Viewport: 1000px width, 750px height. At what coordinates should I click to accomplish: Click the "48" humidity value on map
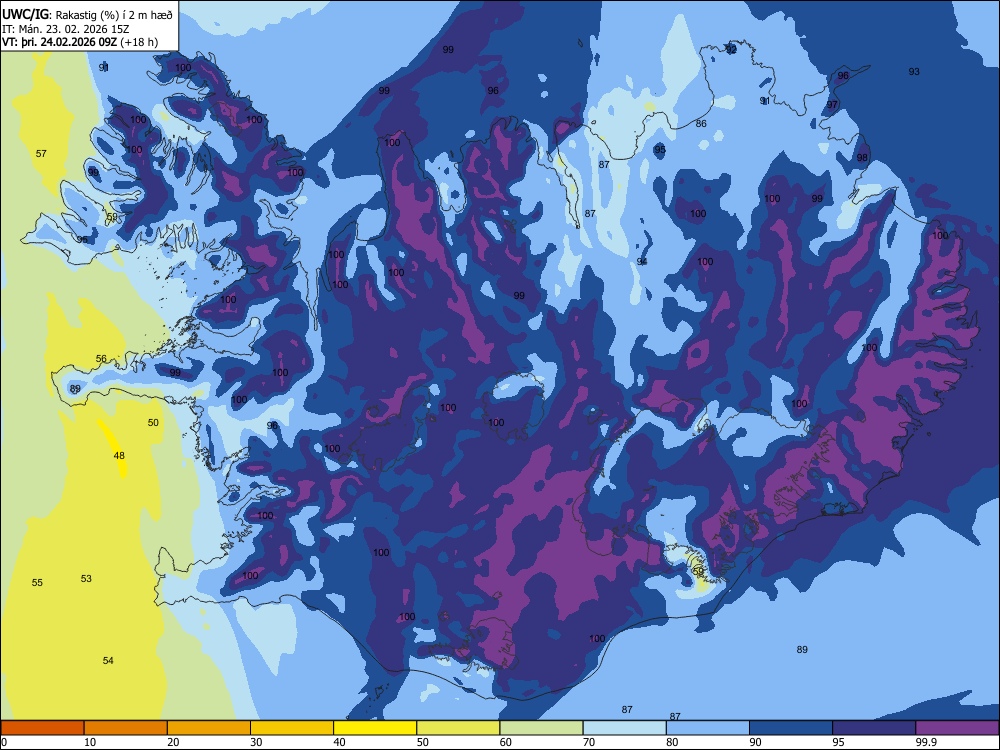tap(119, 455)
